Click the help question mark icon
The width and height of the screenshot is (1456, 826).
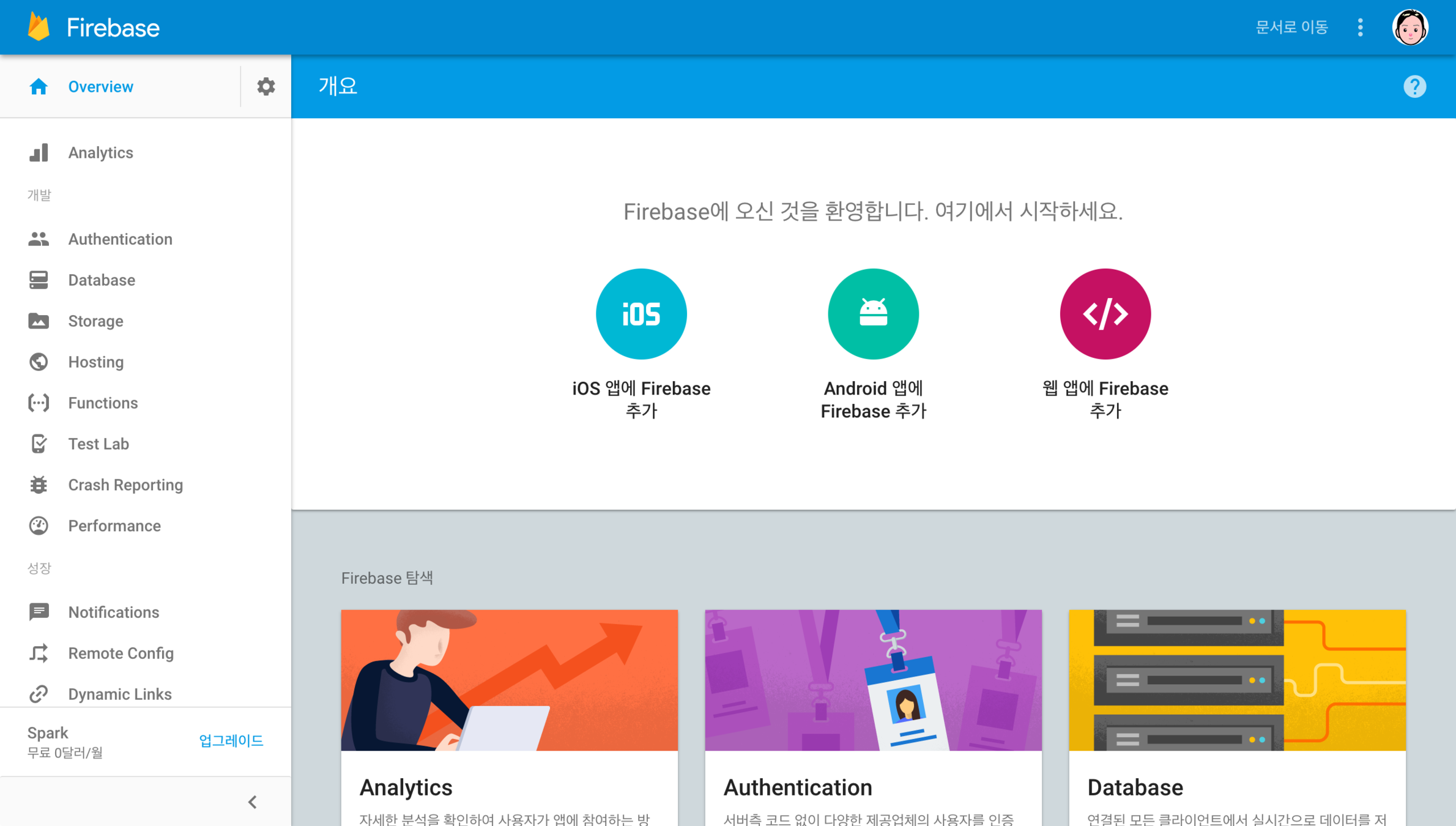[x=1414, y=86]
